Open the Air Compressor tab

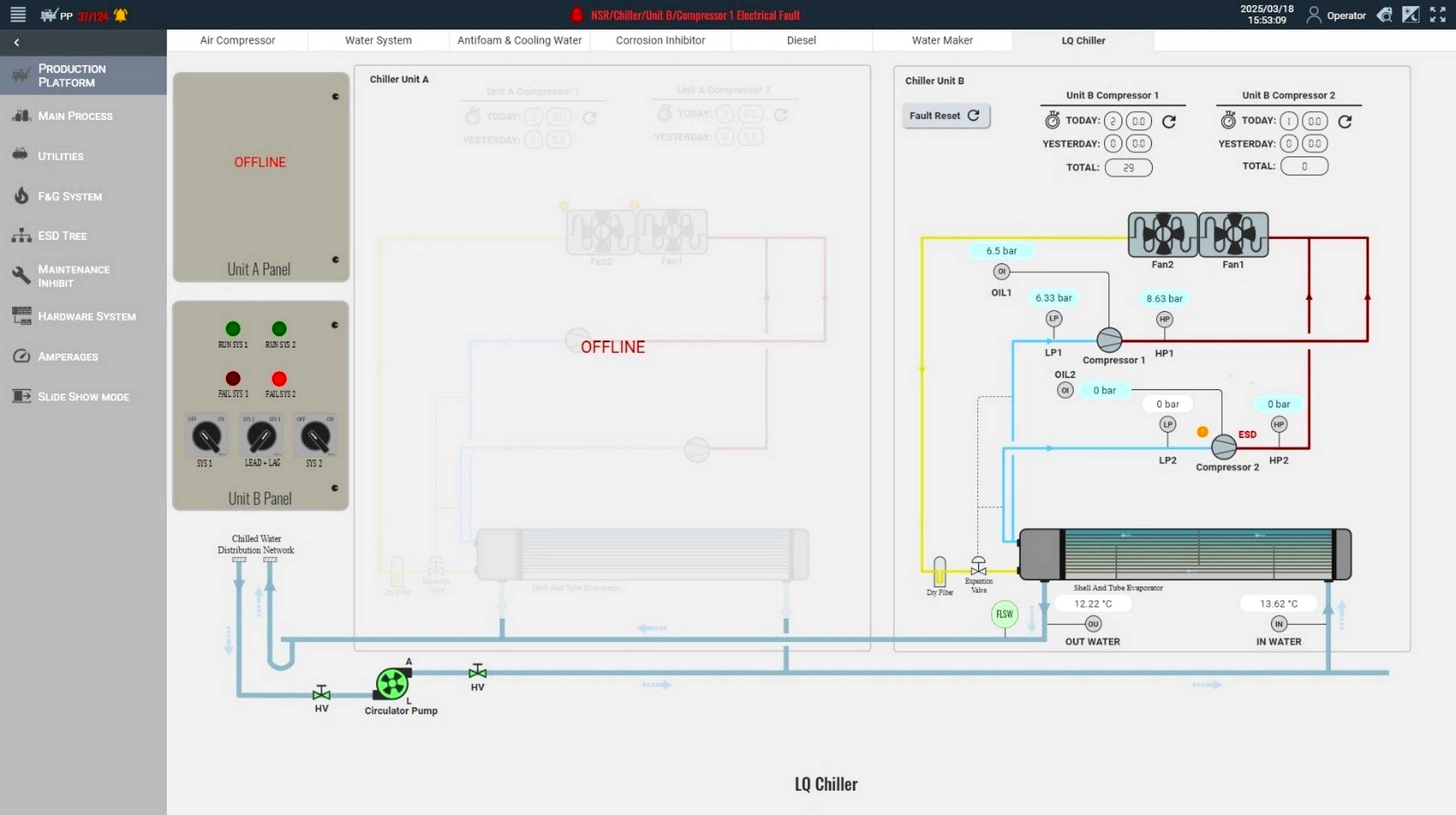pos(237,40)
